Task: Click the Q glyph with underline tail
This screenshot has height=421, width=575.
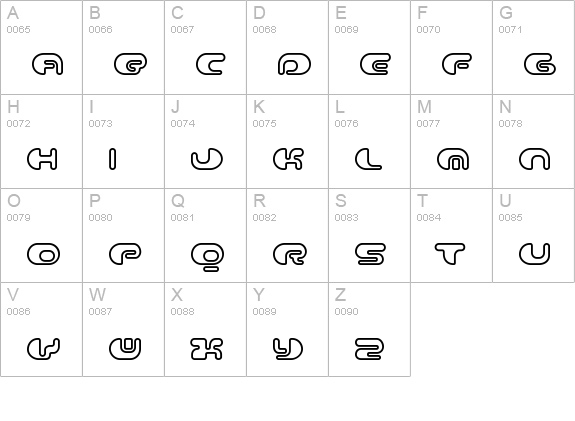Action: tap(208, 257)
